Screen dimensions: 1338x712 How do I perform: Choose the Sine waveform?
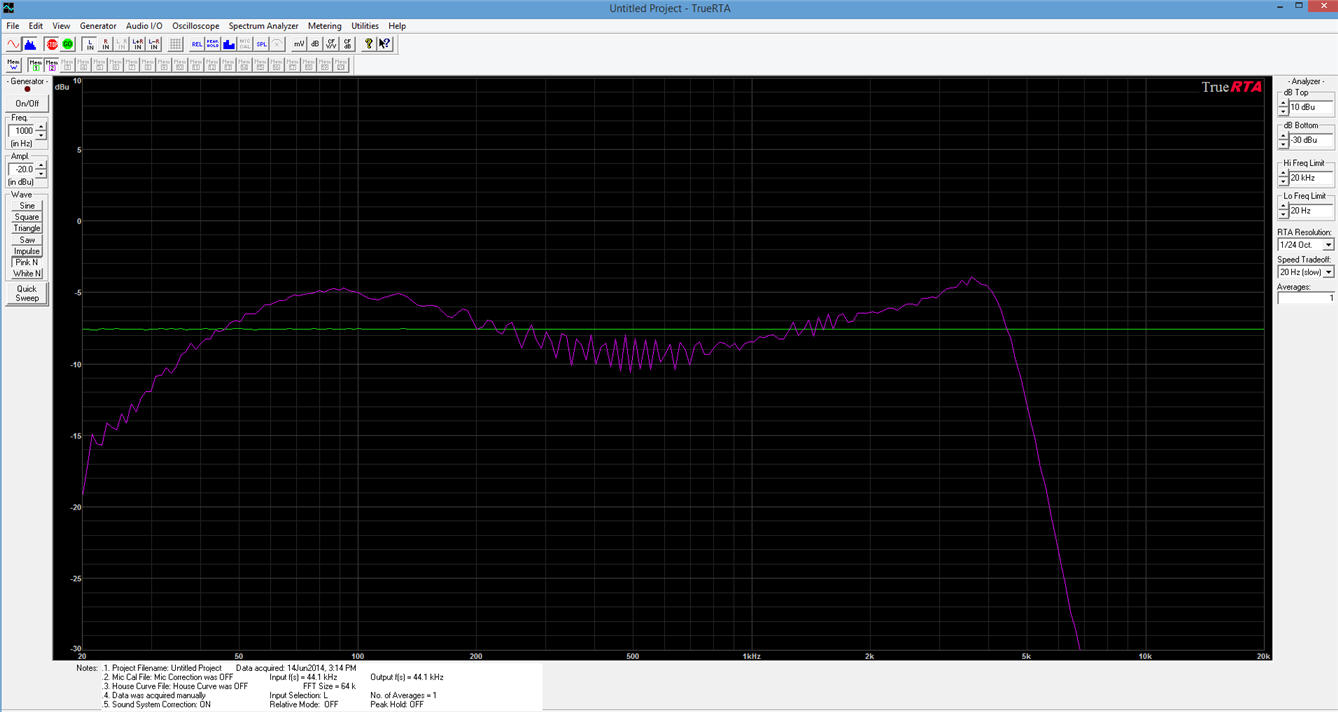[x=27, y=206]
